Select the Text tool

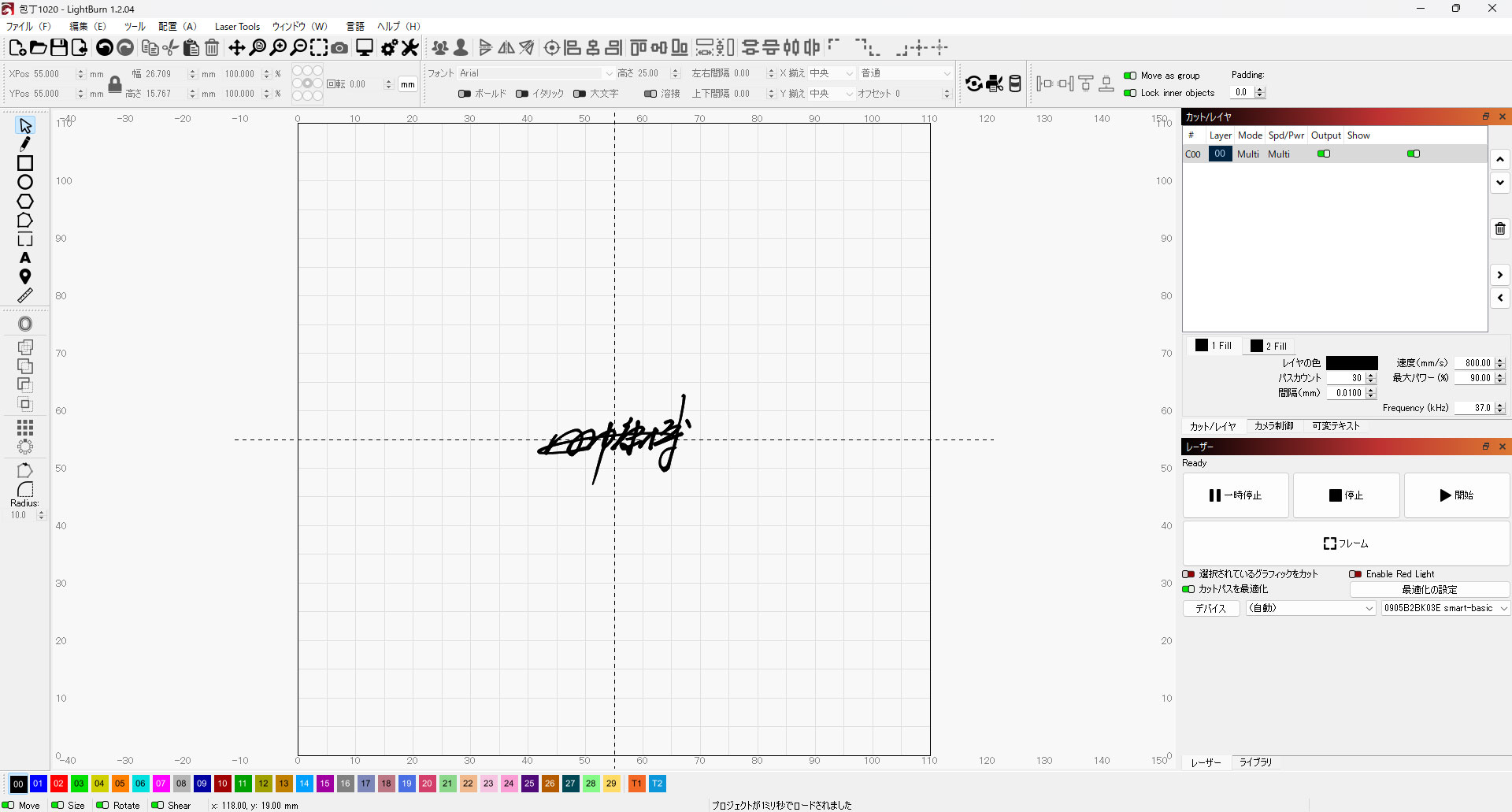[x=25, y=258]
